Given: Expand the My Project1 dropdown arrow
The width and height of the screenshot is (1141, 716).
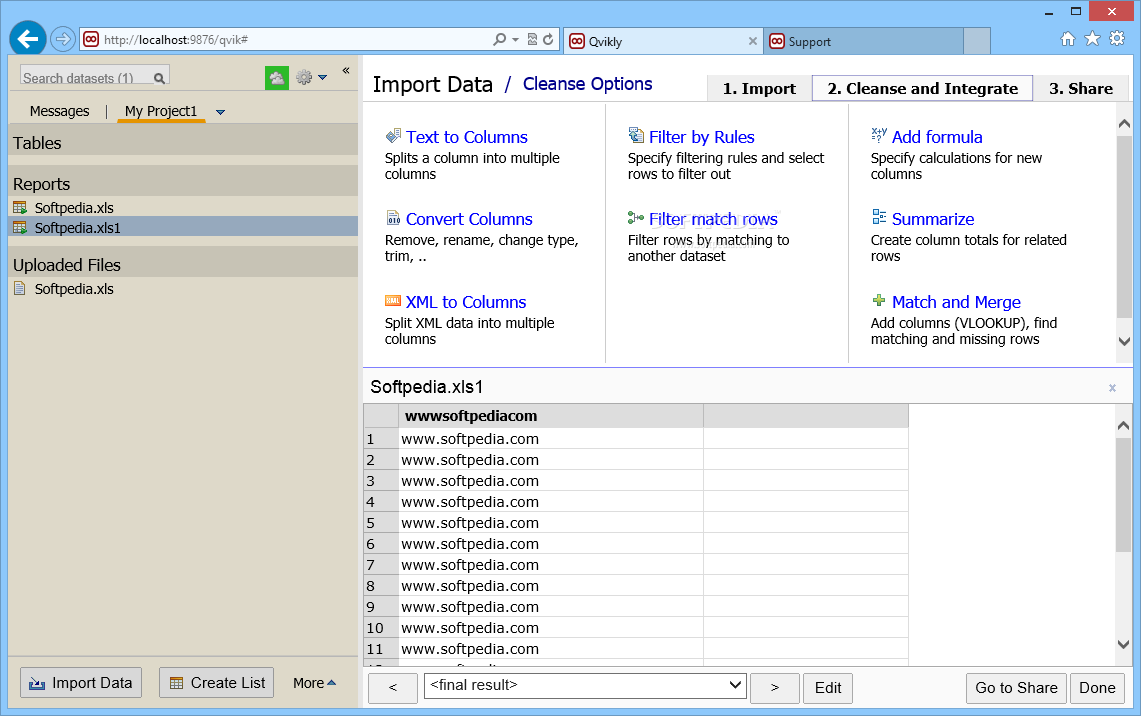Looking at the screenshot, I should 220,112.
